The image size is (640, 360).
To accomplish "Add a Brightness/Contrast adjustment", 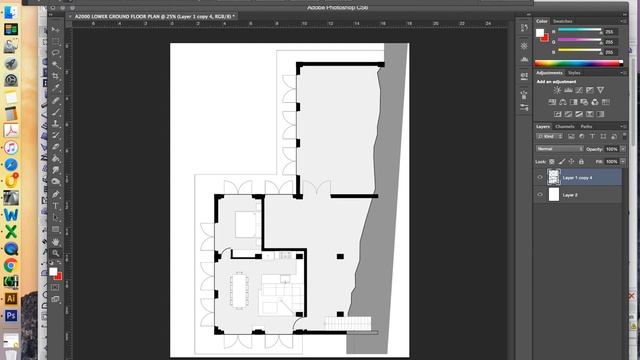I will [557, 90].
